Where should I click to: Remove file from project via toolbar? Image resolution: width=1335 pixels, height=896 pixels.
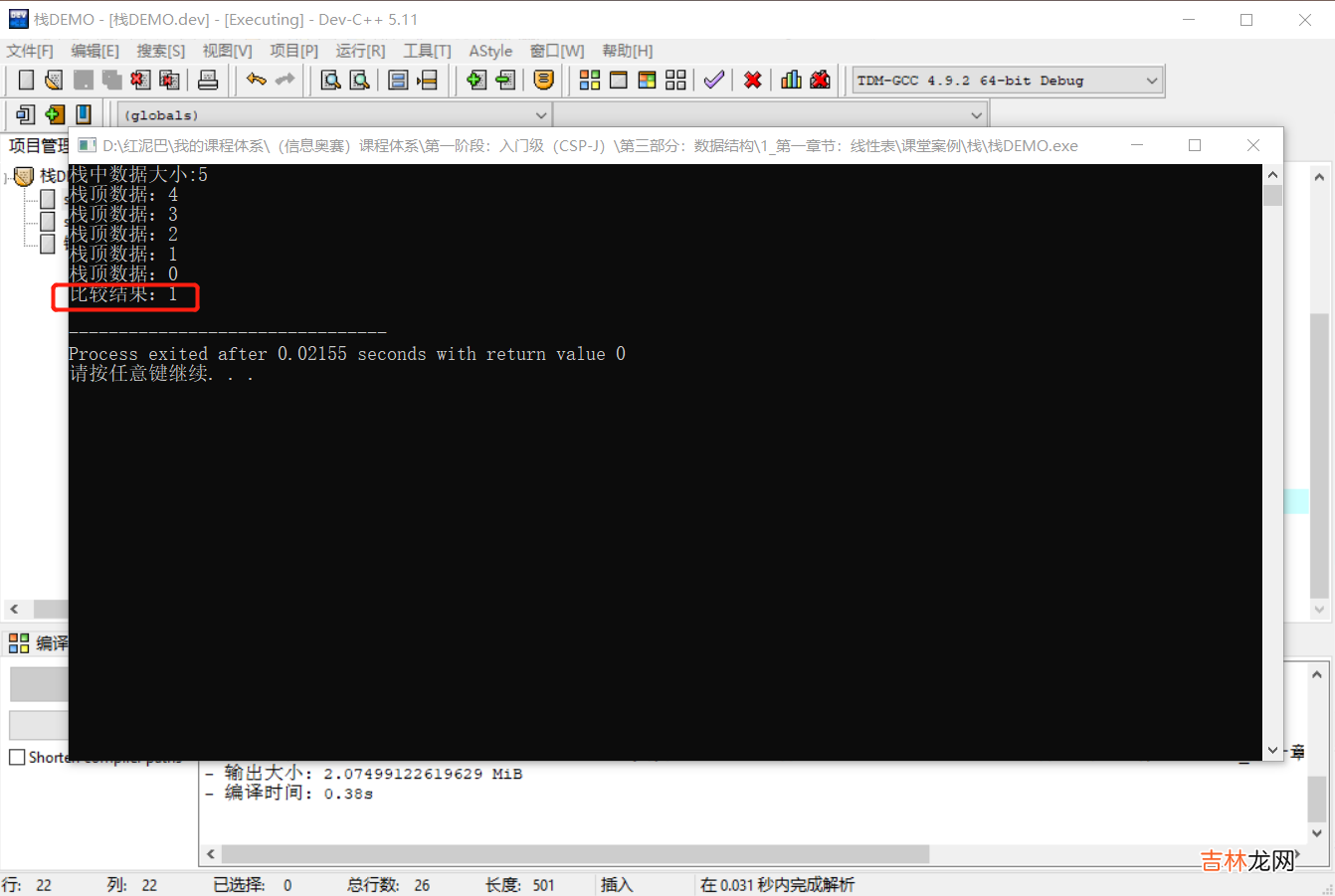pyautogui.click(x=505, y=81)
